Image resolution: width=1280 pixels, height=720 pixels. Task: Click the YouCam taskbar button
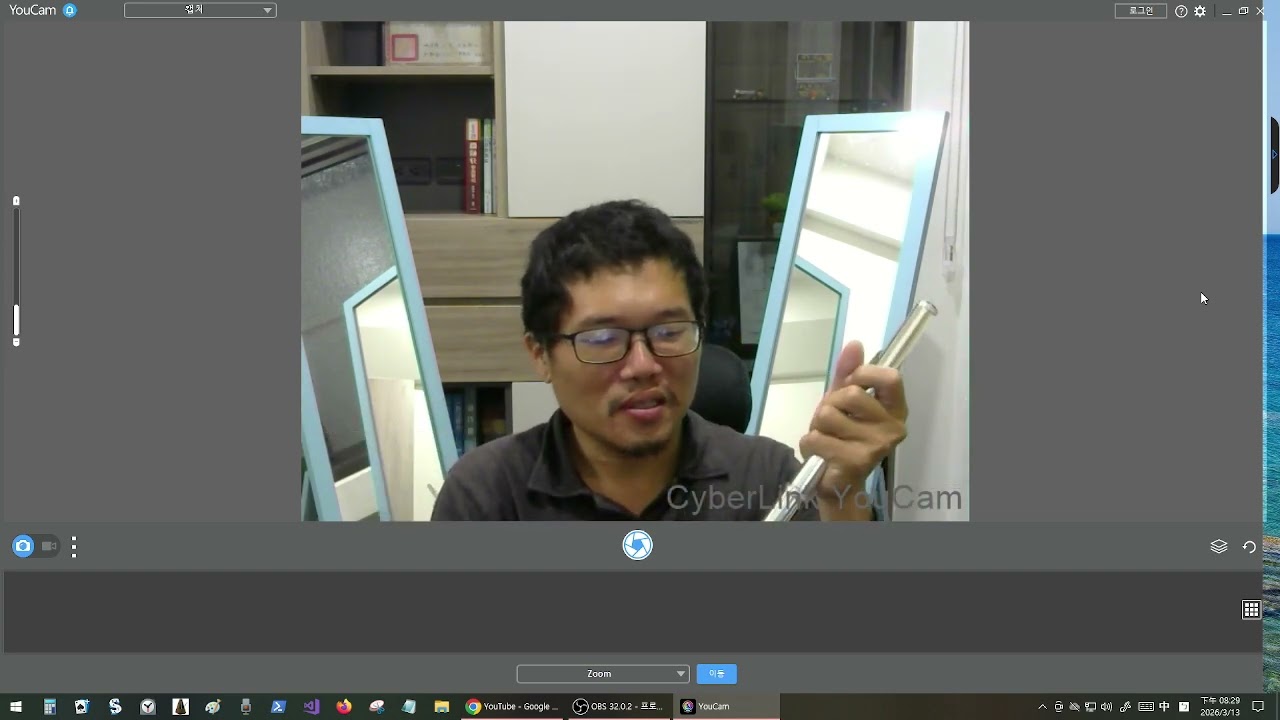726,707
